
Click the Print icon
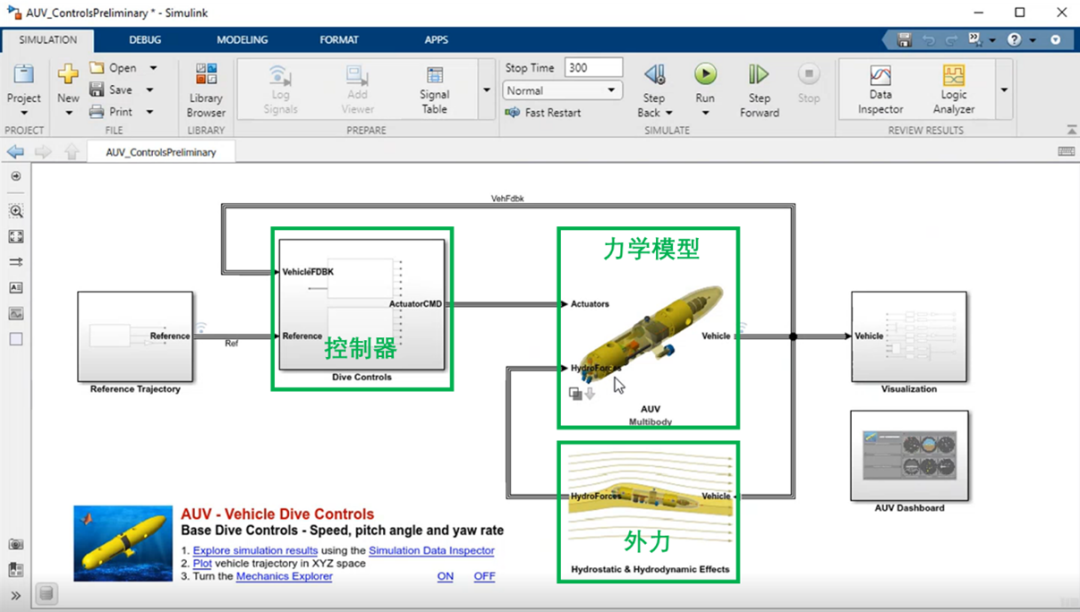point(97,112)
